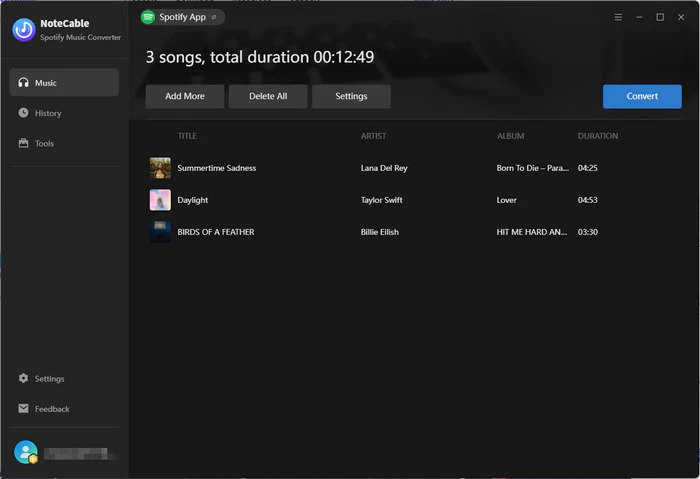Click the songs total duration heading

[260, 57]
